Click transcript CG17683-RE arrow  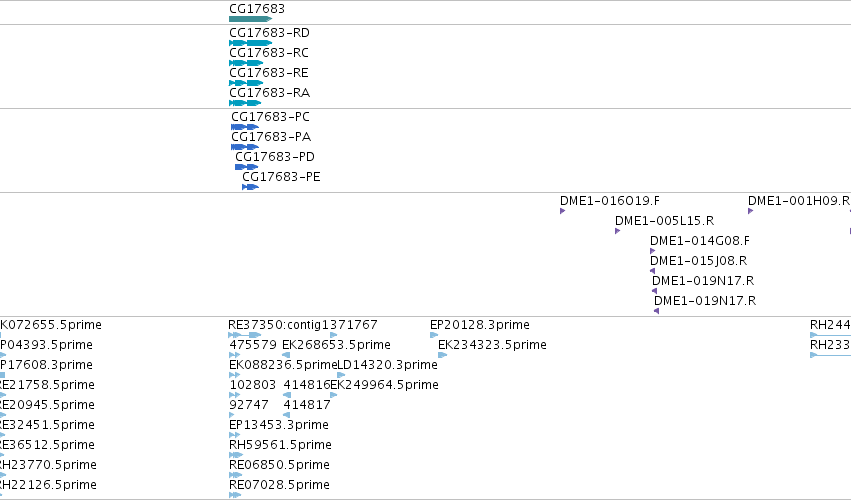point(246,83)
